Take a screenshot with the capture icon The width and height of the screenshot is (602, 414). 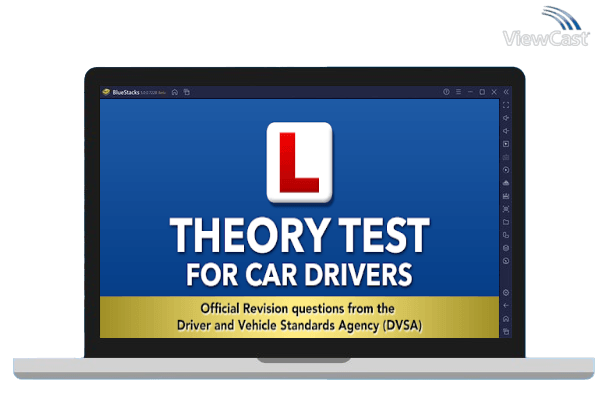506,209
